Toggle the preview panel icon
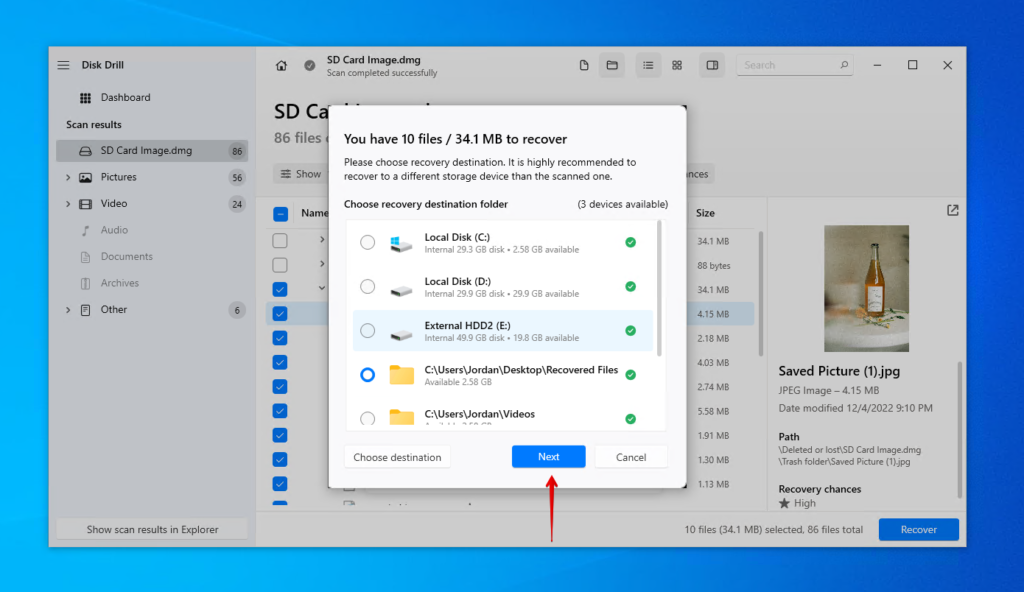 pos(712,65)
